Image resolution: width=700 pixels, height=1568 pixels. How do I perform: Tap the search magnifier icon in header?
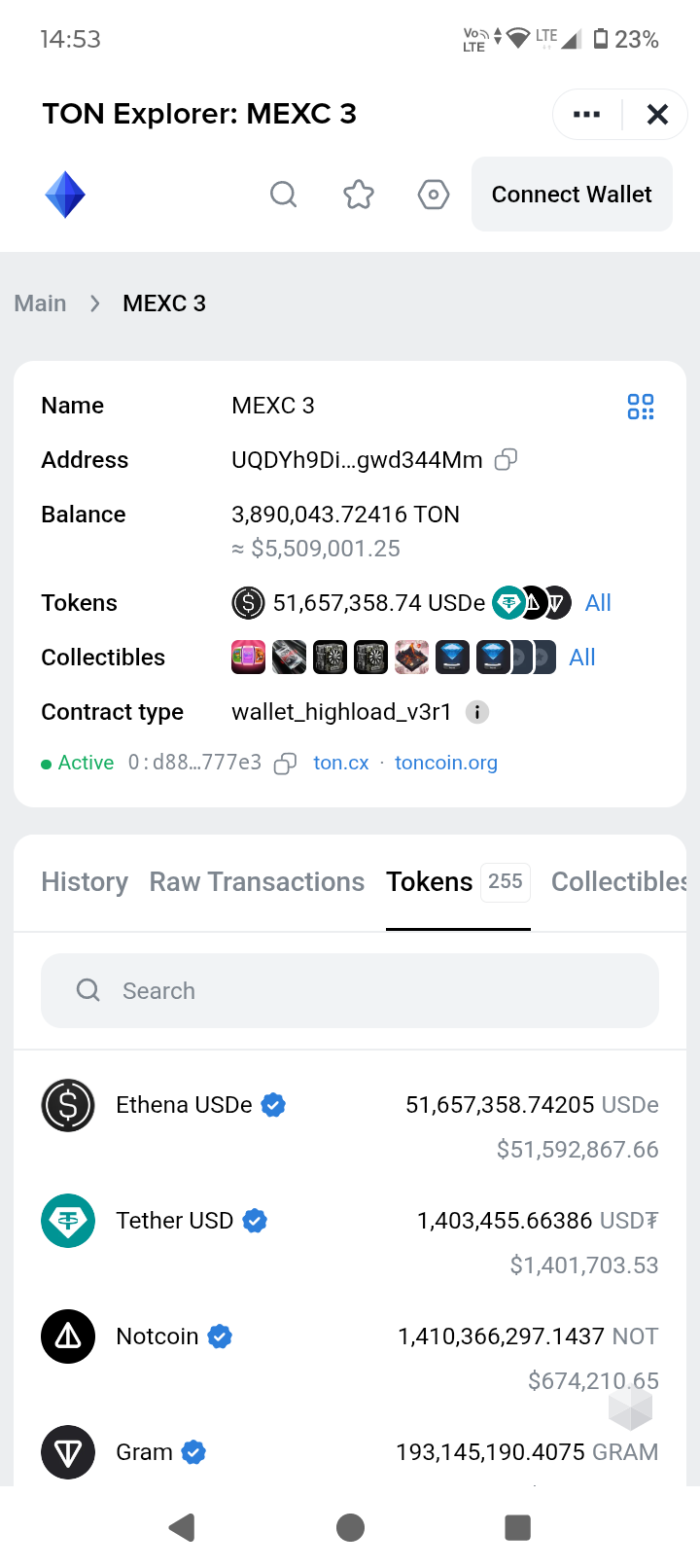283,195
